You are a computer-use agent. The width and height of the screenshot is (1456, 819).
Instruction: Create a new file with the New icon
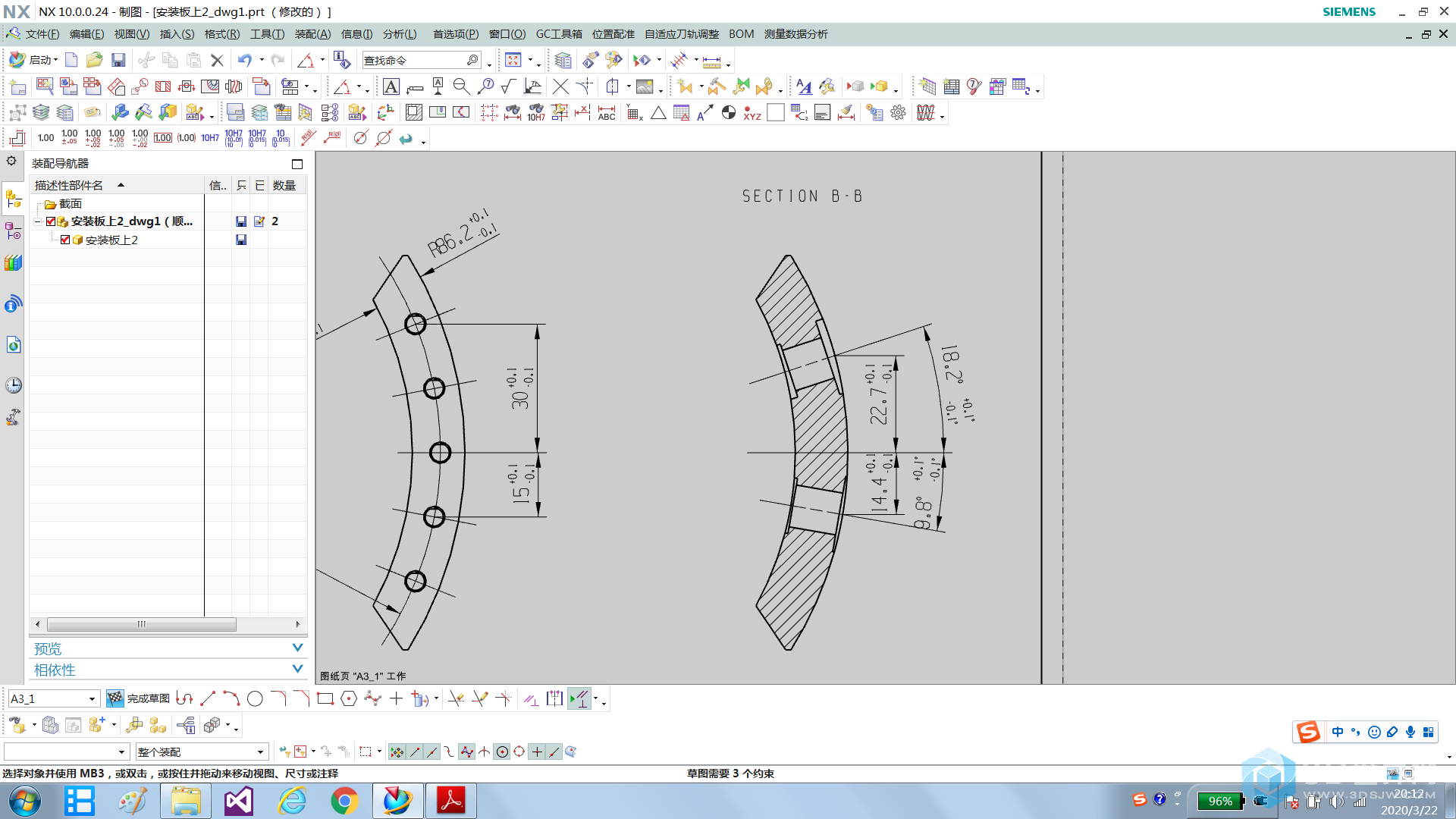pos(71,60)
